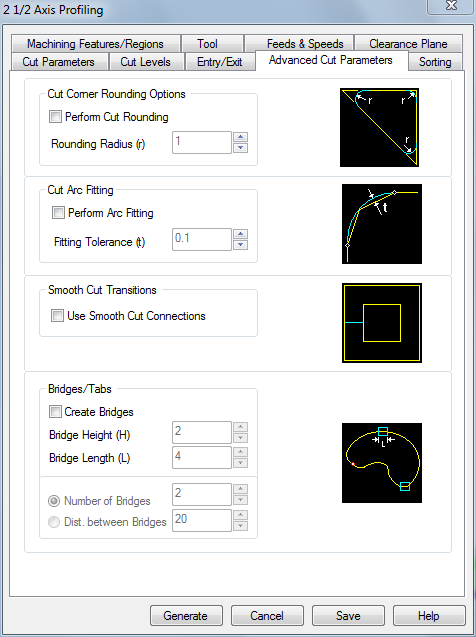Click the Advanced Cut Parameters tab
Viewport: 476px width, 637px height.
pyautogui.click(x=331, y=60)
